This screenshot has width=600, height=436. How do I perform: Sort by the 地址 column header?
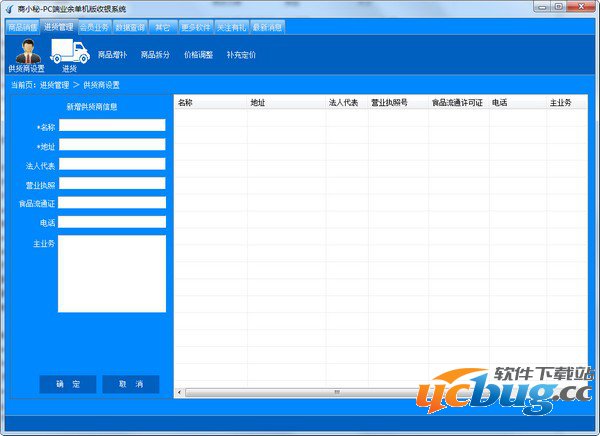click(286, 103)
